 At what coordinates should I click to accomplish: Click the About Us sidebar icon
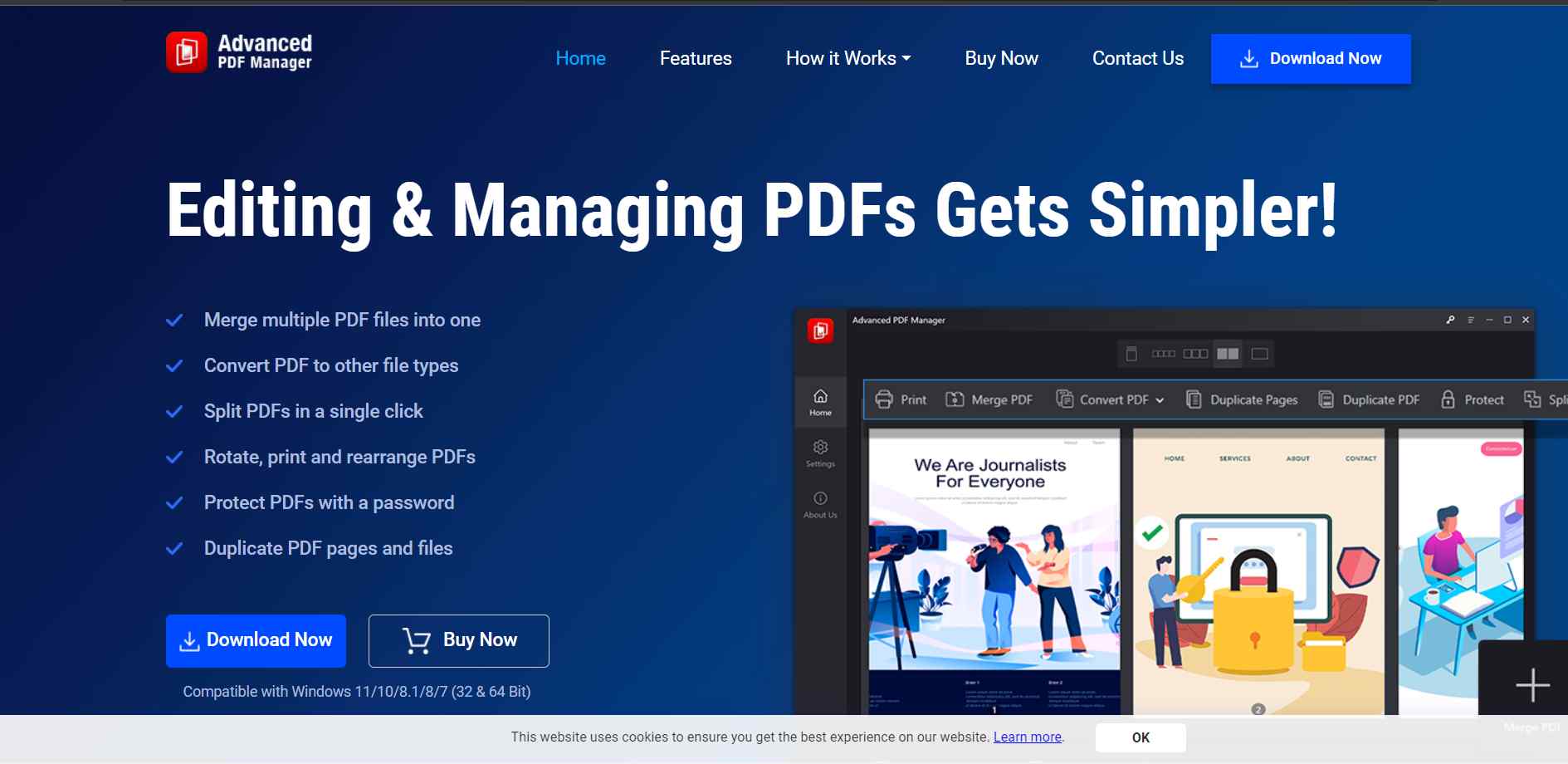820,504
